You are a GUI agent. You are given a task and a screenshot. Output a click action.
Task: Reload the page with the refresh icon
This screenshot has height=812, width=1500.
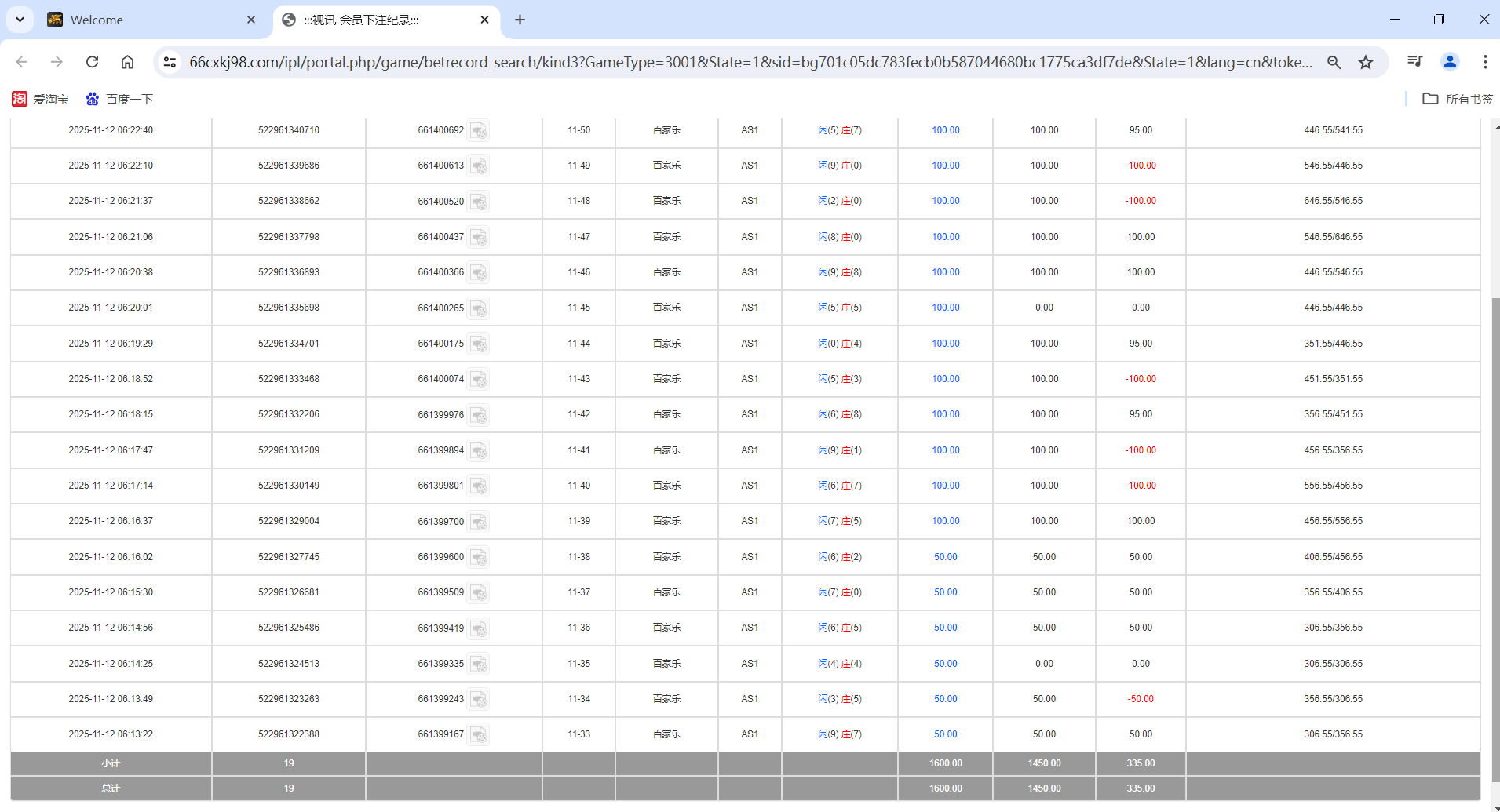click(92, 62)
